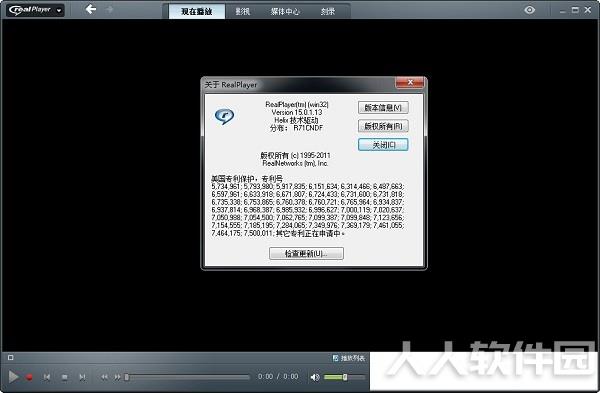Skip to the next track
The width and height of the screenshot is (600, 393).
[x=82, y=377]
